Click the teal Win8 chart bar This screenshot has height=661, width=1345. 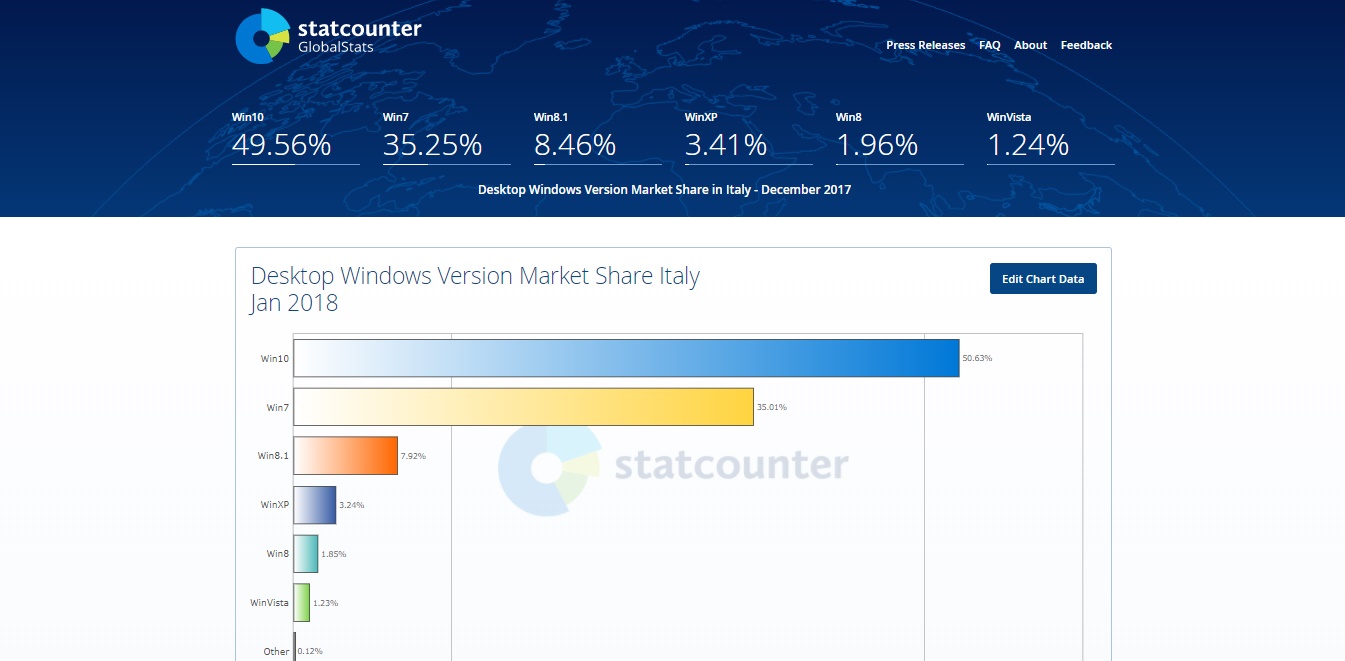(x=306, y=554)
